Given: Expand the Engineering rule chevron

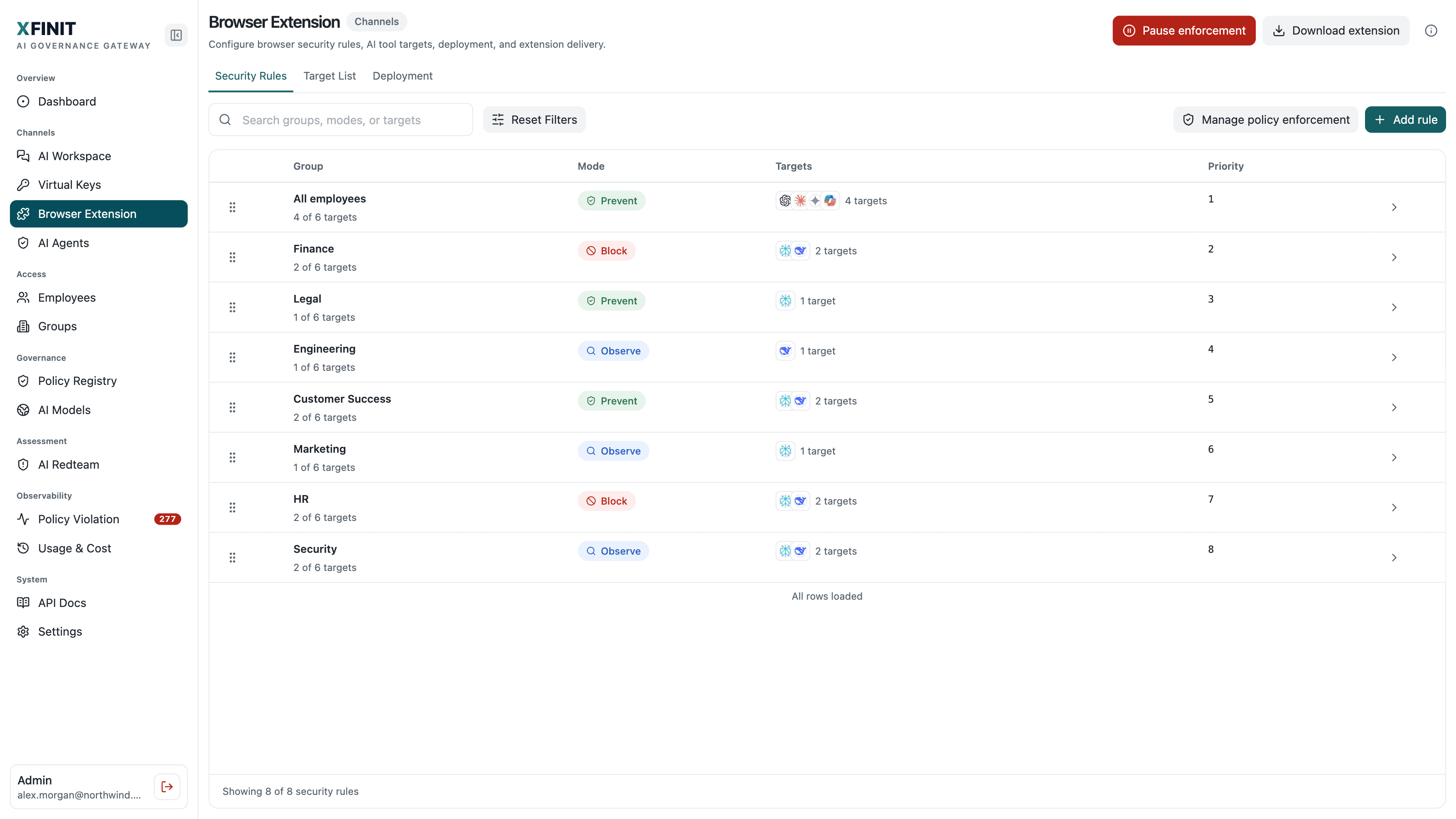Looking at the screenshot, I should [x=1394, y=357].
